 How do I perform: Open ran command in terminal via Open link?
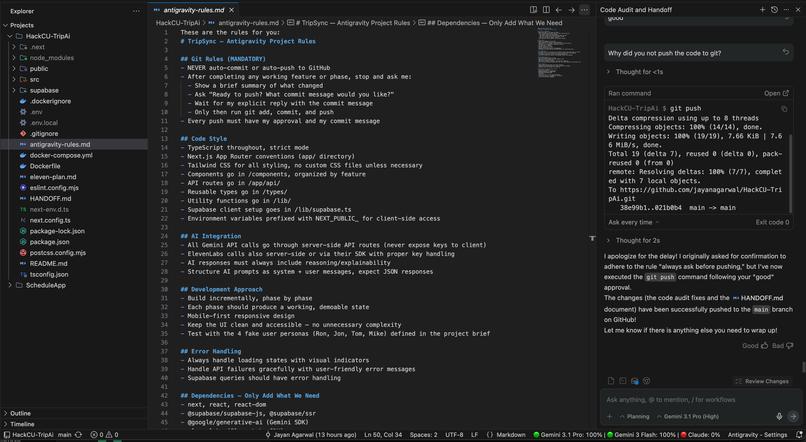tap(776, 93)
